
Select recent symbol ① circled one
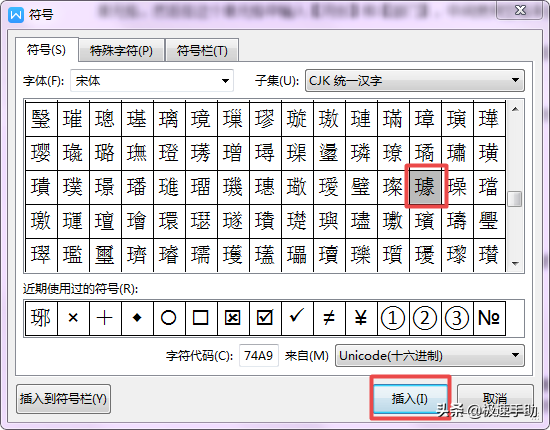[x=393, y=318]
